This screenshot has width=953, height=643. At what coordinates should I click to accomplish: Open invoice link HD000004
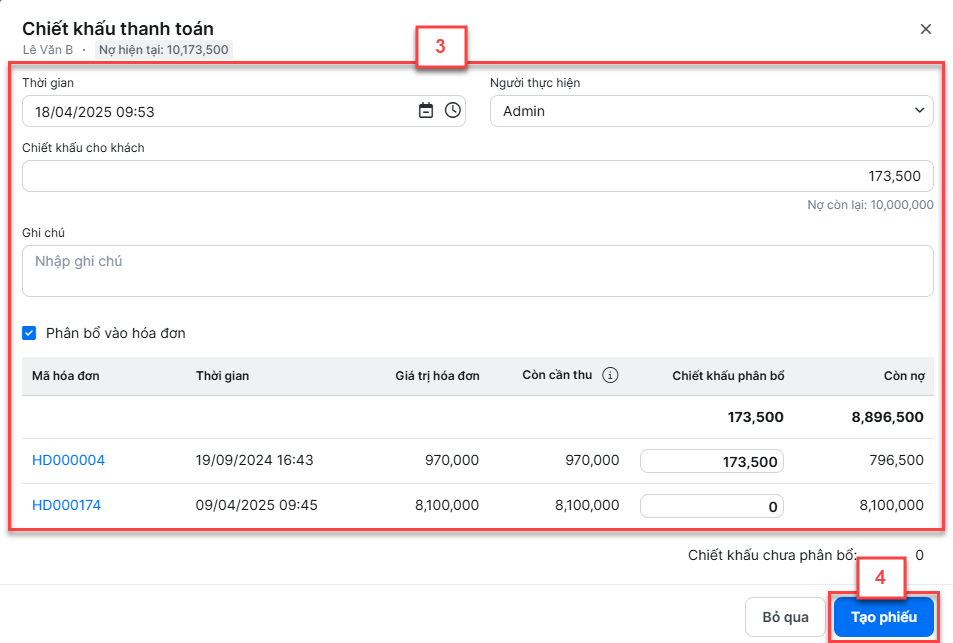click(68, 460)
